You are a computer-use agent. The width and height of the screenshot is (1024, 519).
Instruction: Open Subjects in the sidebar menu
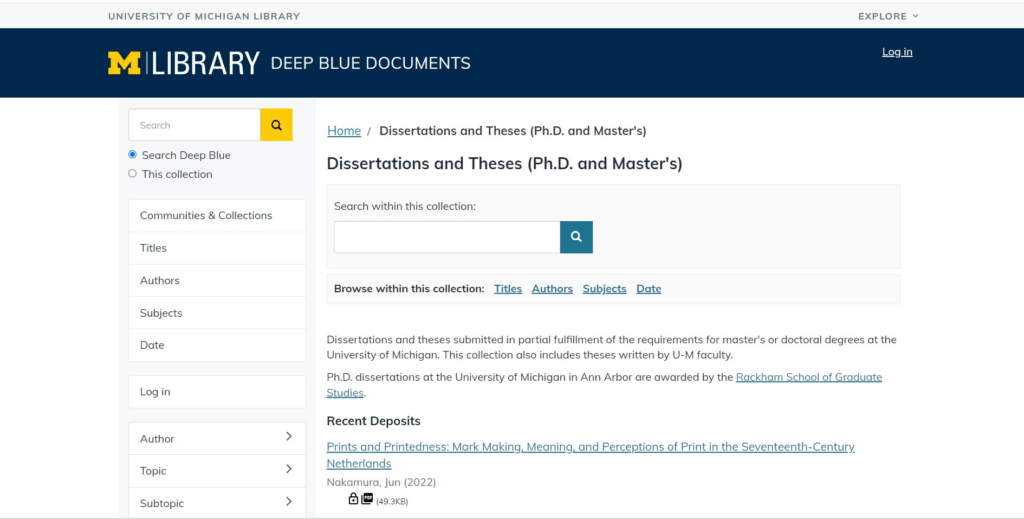click(217, 313)
